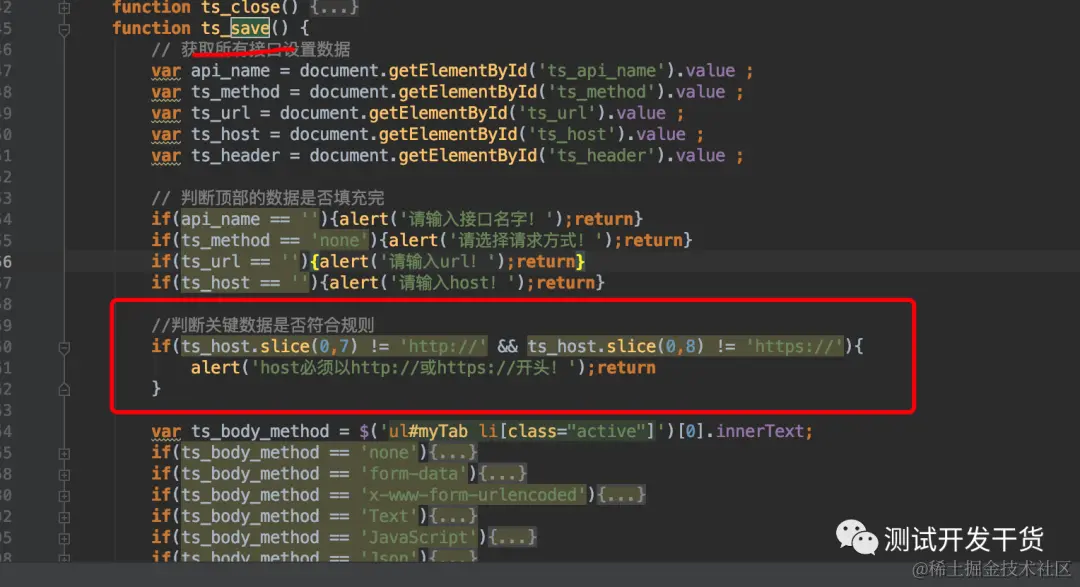The image size is (1080, 587).
Task: Click the 'ts_header' string in getElementById call
Action: (601, 156)
